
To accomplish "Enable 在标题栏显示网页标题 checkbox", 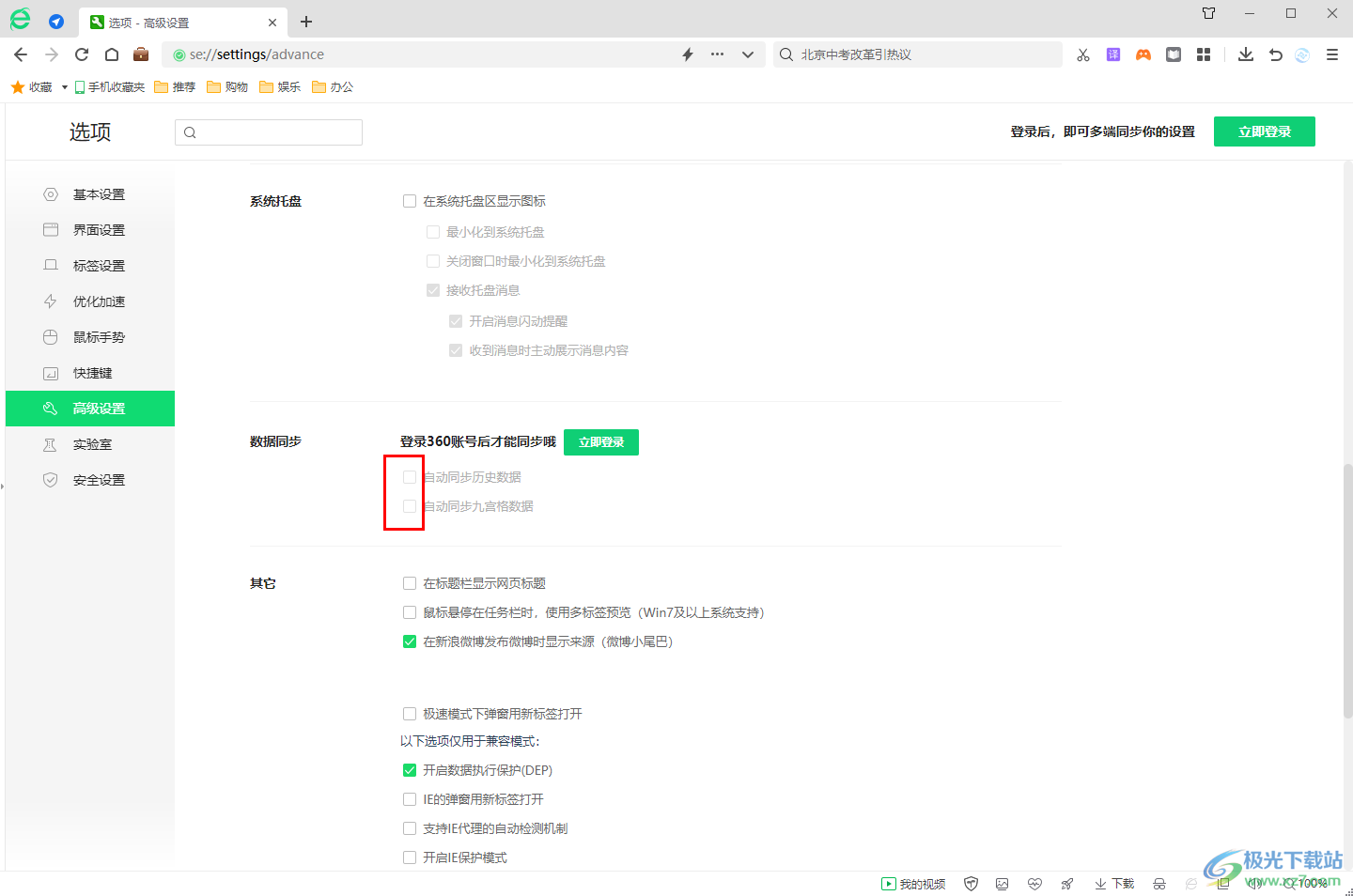I will coord(410,583).
